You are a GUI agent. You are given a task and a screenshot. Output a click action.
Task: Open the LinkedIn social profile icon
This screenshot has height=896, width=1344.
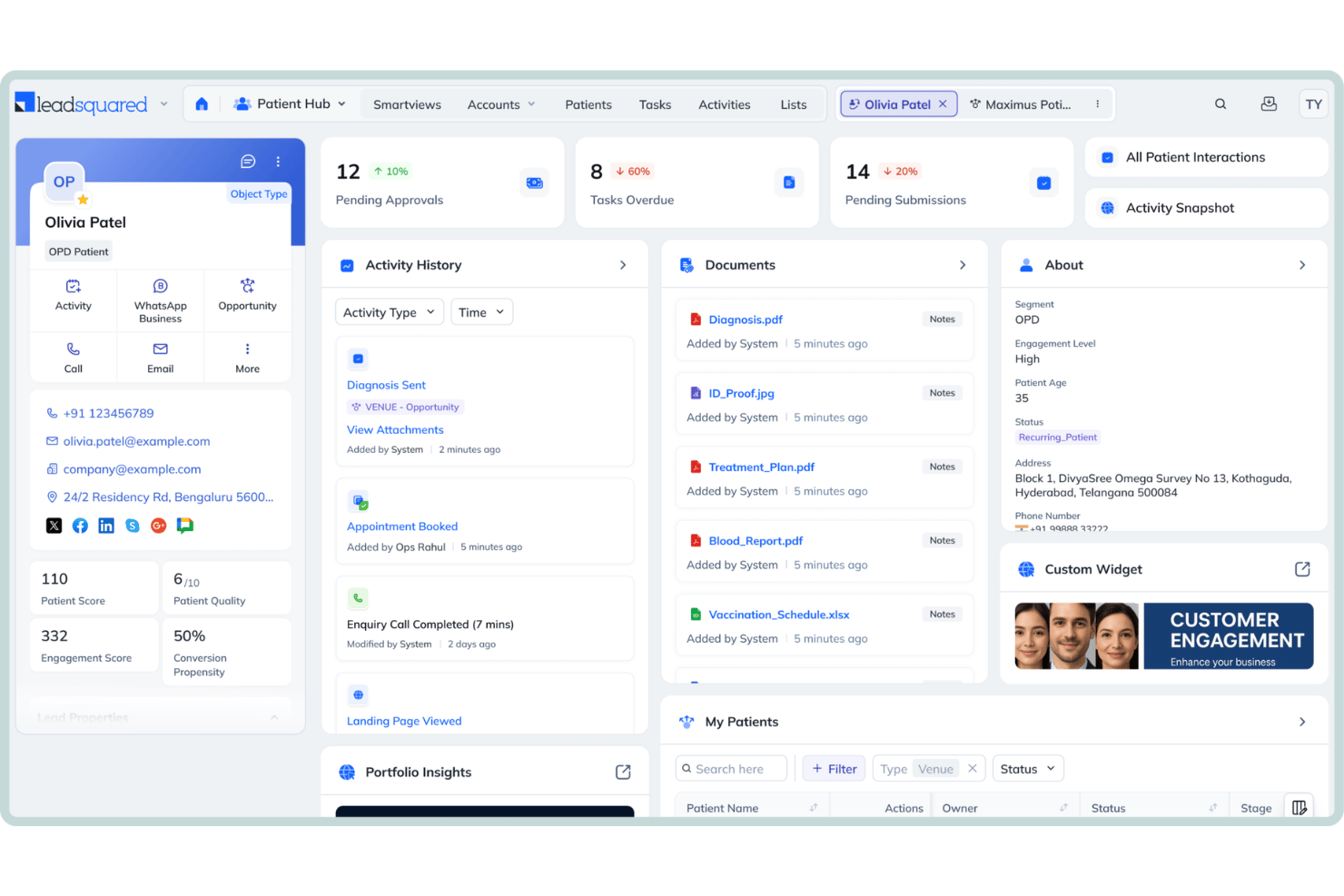coord(106,526)
